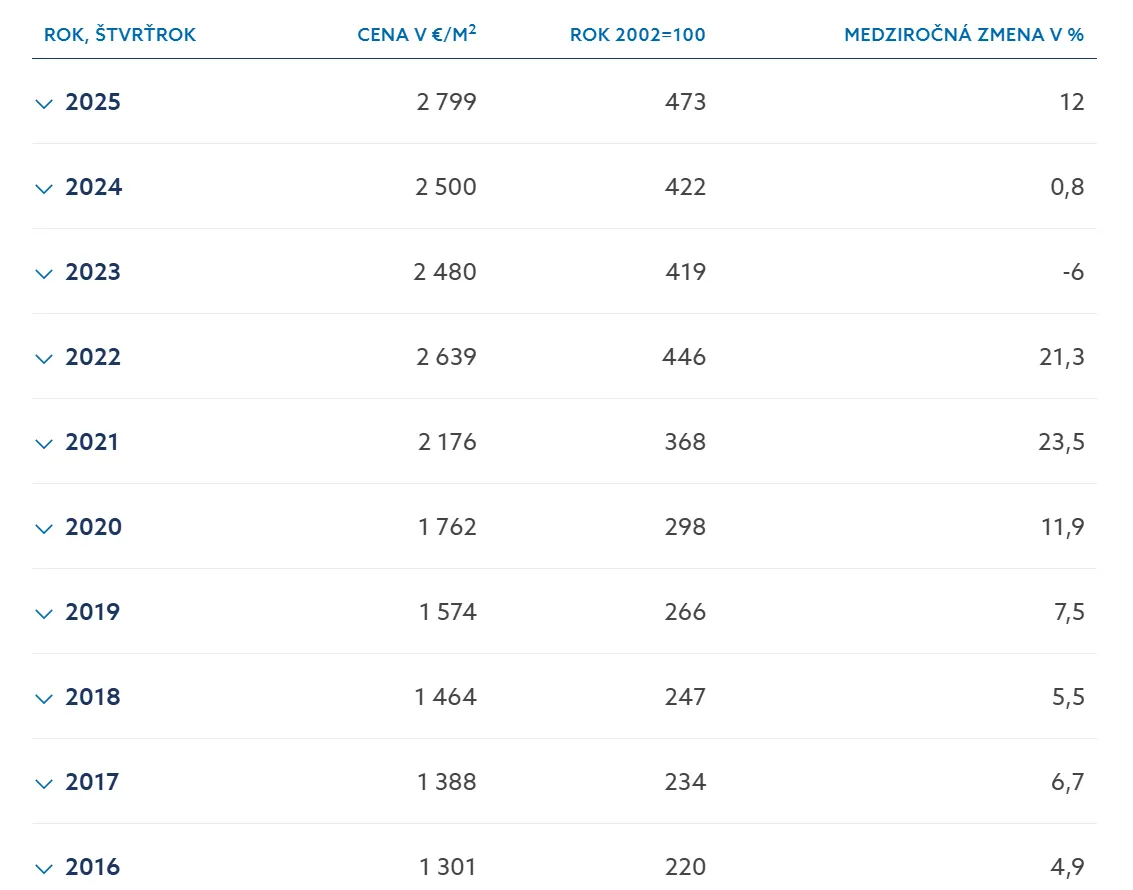Expand the 2017 row chevron
Screen dimensions: 1133x890
pyautogui.click(x=43, y=783)
